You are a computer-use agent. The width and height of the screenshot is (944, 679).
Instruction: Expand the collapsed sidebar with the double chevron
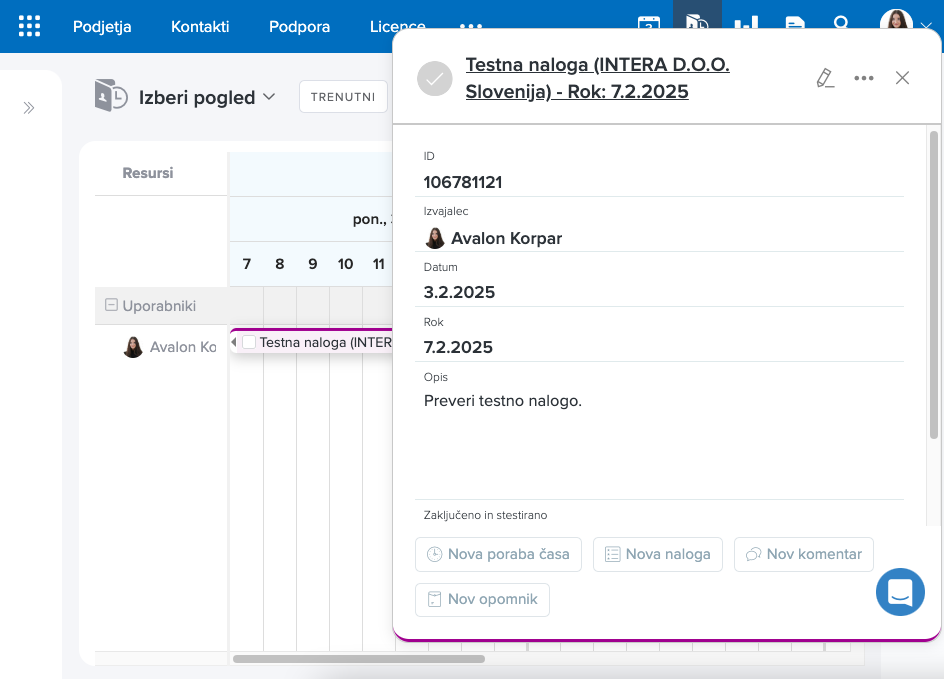[x=29, y=108]
